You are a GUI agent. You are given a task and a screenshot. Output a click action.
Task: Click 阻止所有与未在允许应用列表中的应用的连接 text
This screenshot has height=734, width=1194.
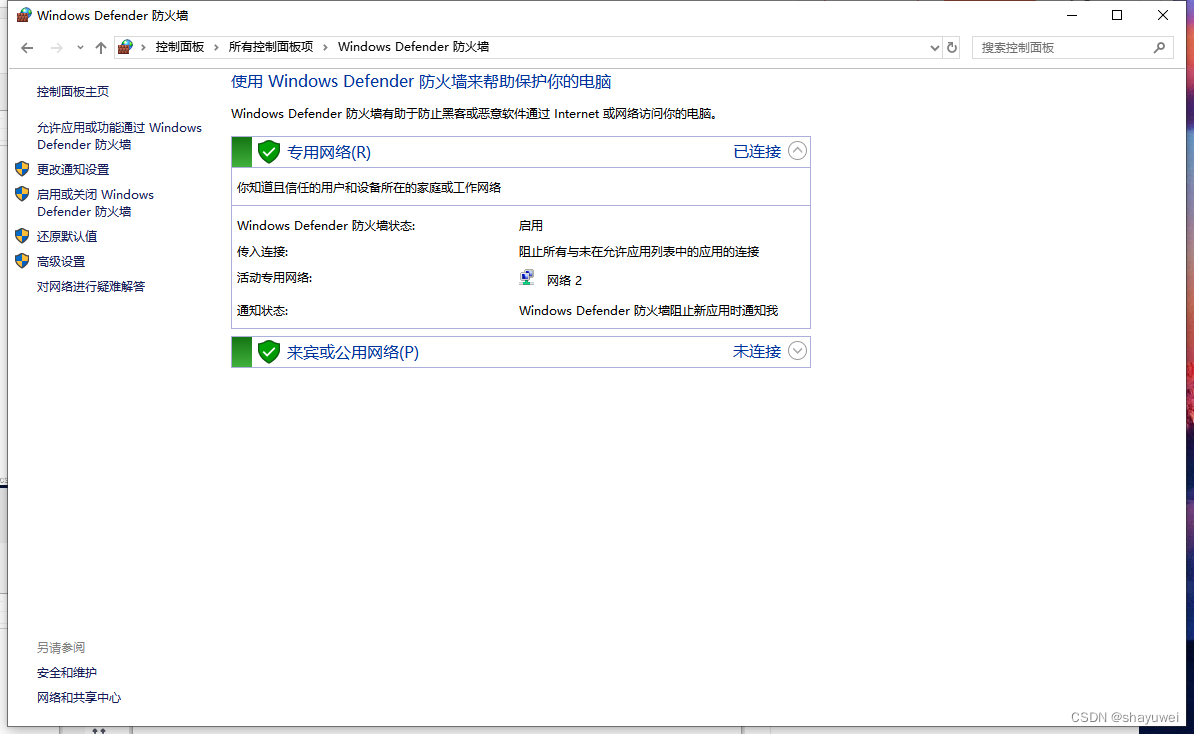tap(639, 251)
